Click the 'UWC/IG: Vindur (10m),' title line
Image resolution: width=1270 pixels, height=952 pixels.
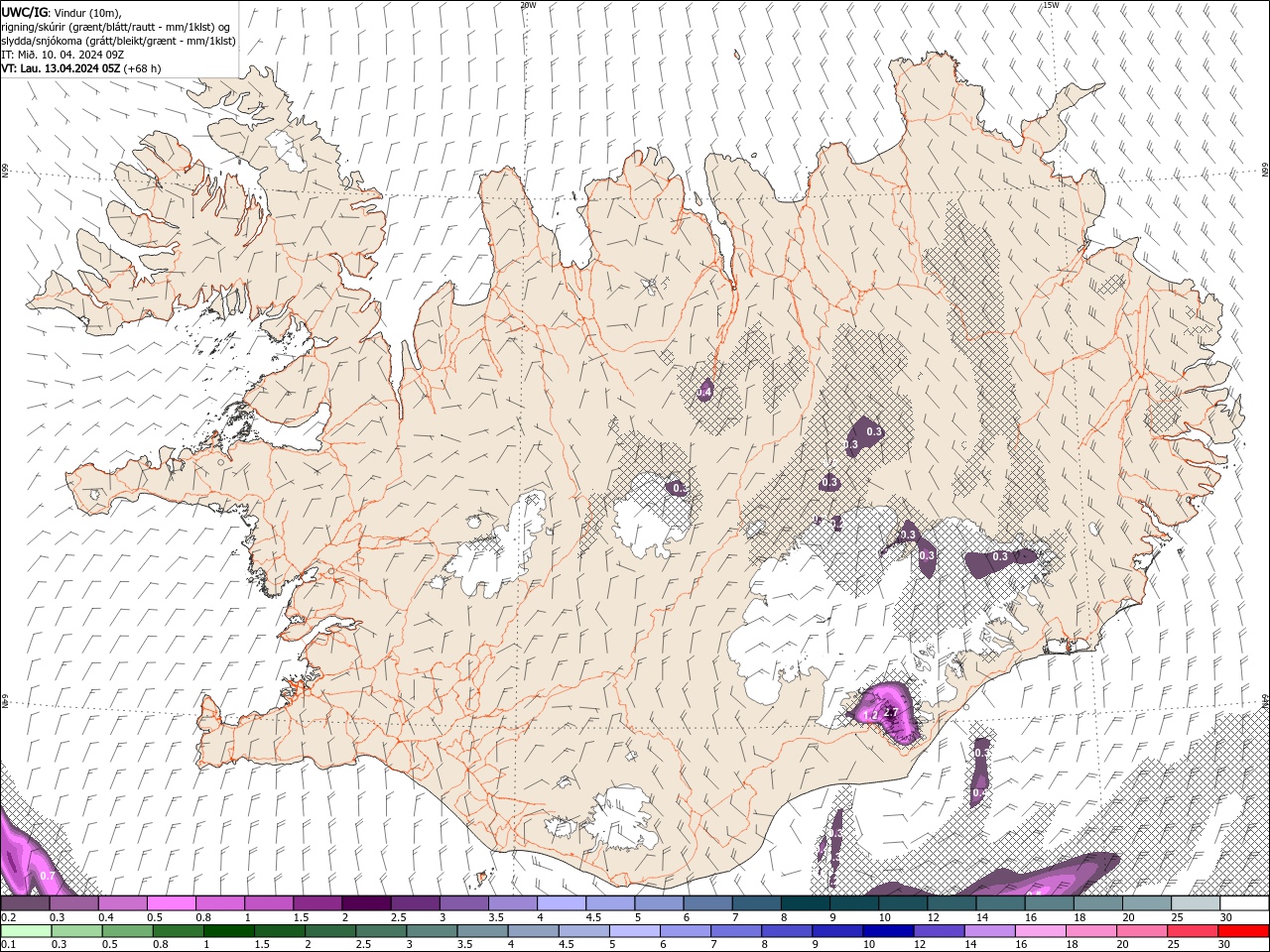pyautogui.click(x=62, y=12)
